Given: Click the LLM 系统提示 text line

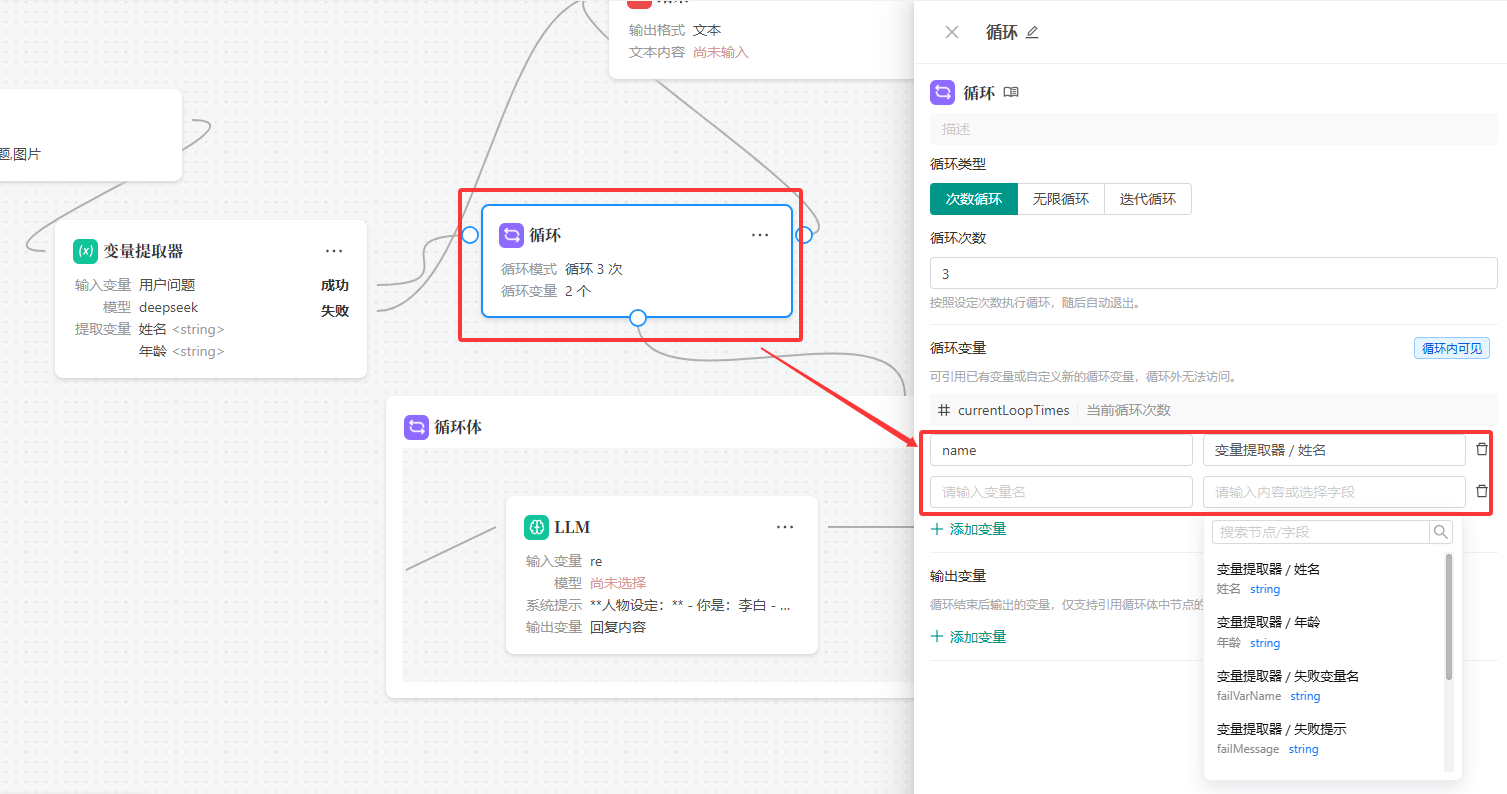Looking at the screenshot, I should click(x=659, y=605).
